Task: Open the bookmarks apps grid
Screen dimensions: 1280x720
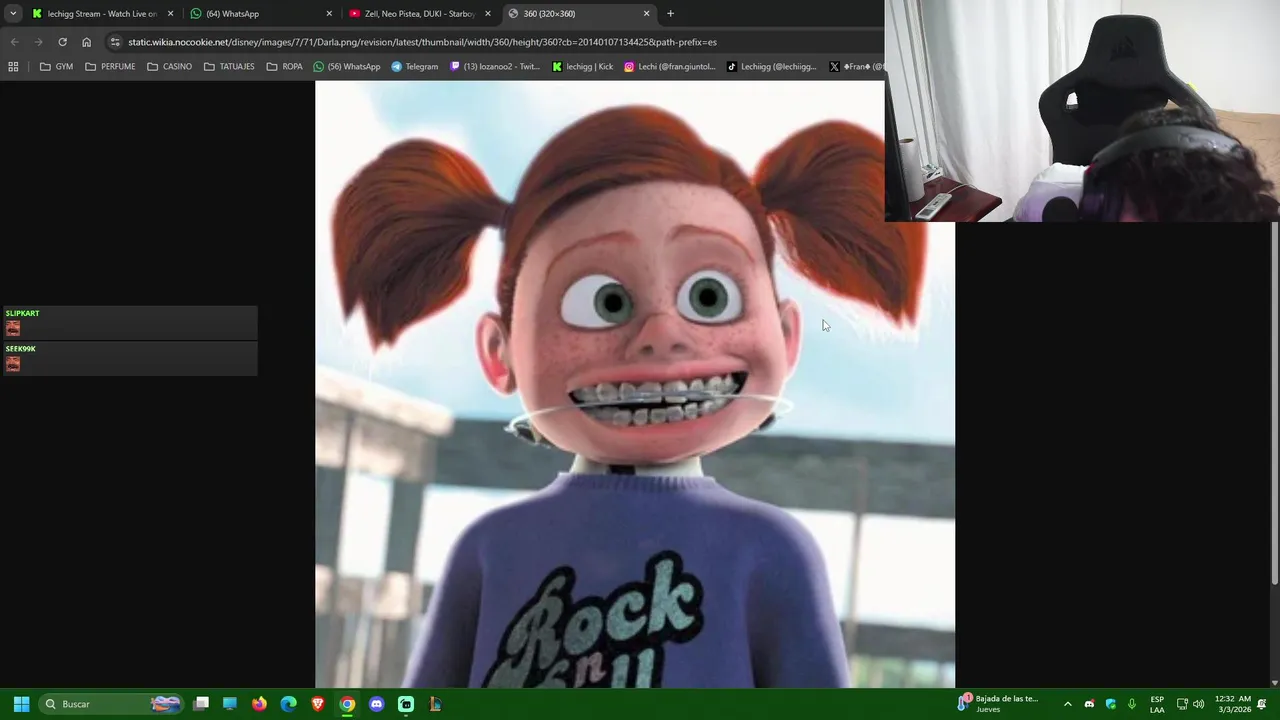Action: click(13, 67)
